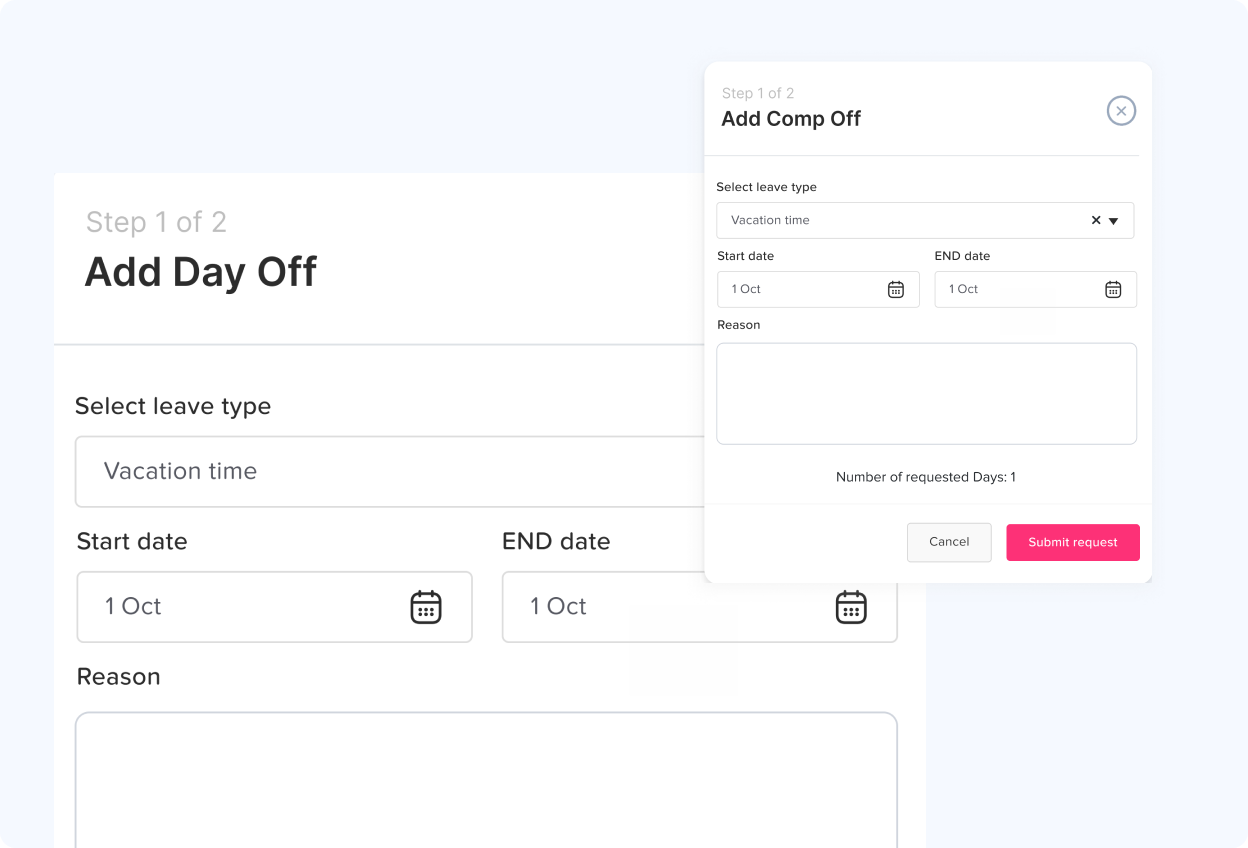Image resolution: width=1248 pixels, height=848 pixels.
Task: Click the Add Comp Off heading
Action: click(791, 119)
